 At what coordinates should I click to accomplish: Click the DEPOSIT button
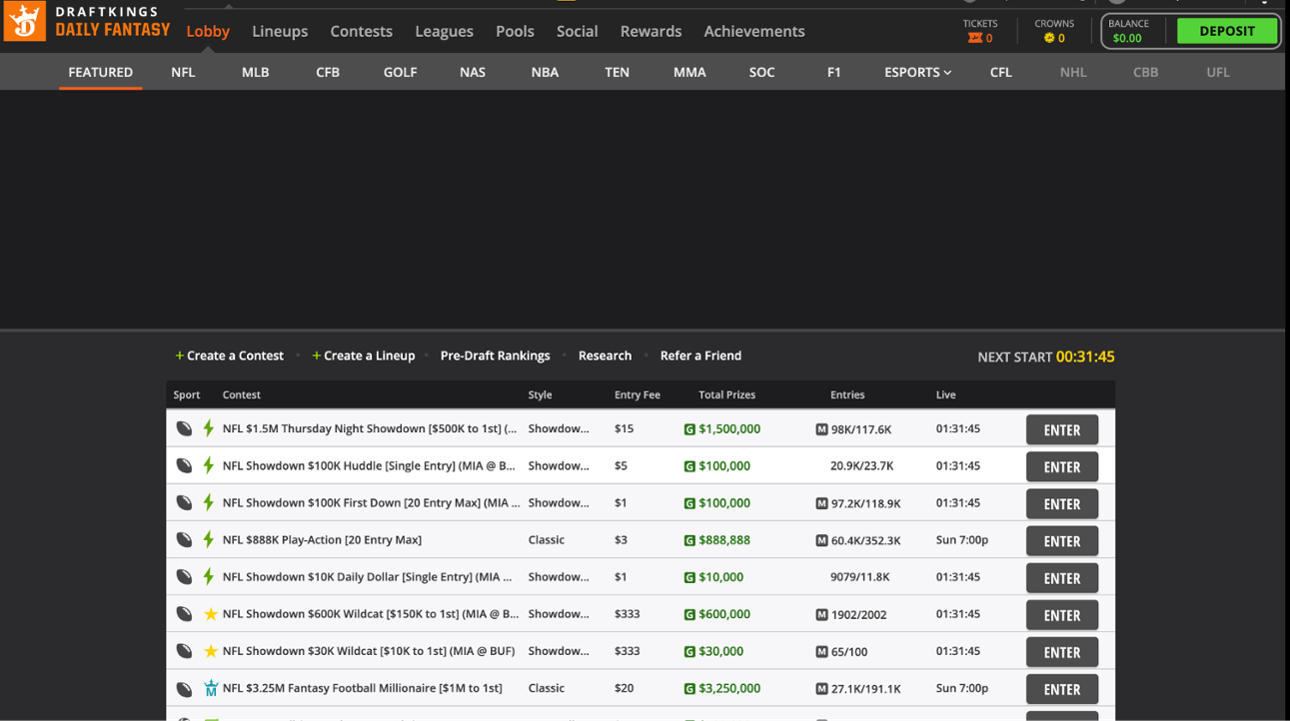(x=1227, y=31)
